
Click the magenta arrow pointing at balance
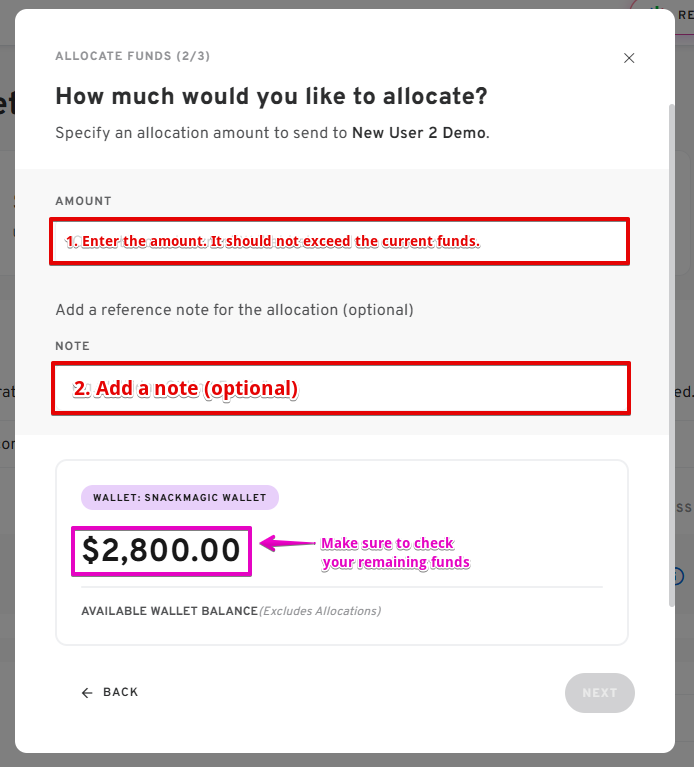click(287, 544)
